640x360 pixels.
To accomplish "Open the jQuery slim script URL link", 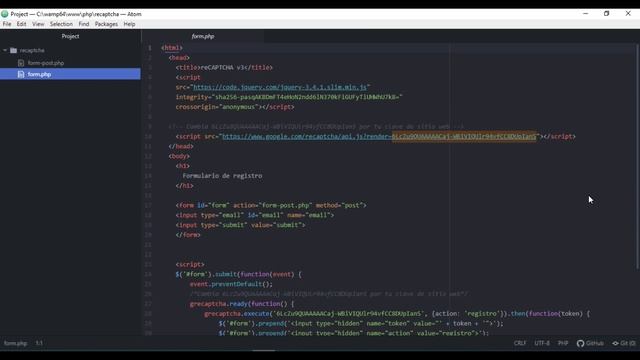I will point(280,87).
